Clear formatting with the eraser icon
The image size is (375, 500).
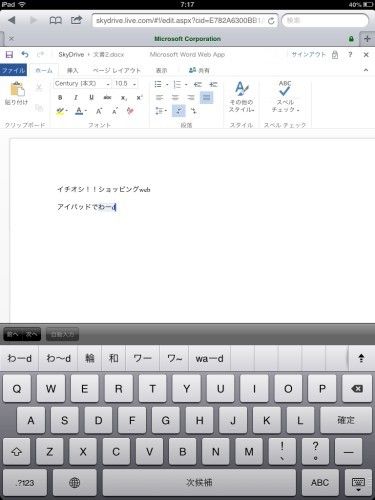click(x=130, y=111)
